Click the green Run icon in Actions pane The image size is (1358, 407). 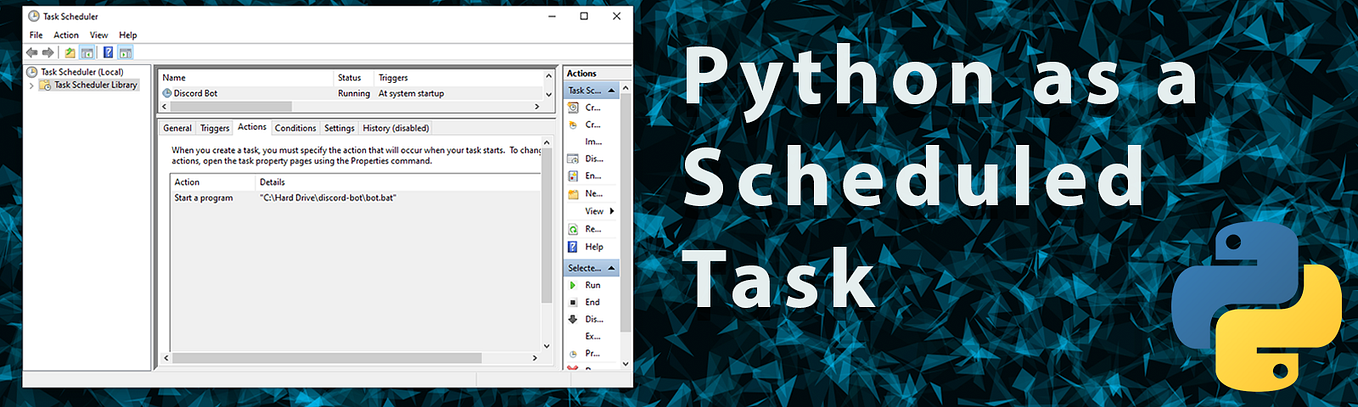click(572, 285)
